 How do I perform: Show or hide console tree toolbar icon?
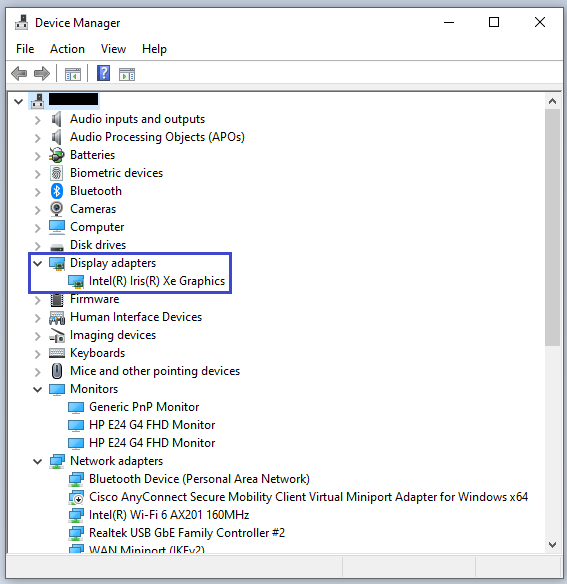click(x=73, y=74)
